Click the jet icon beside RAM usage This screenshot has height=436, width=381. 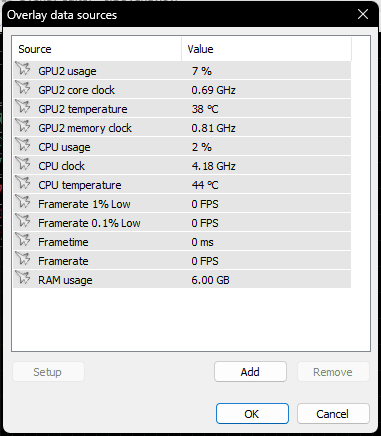(23, 278)
